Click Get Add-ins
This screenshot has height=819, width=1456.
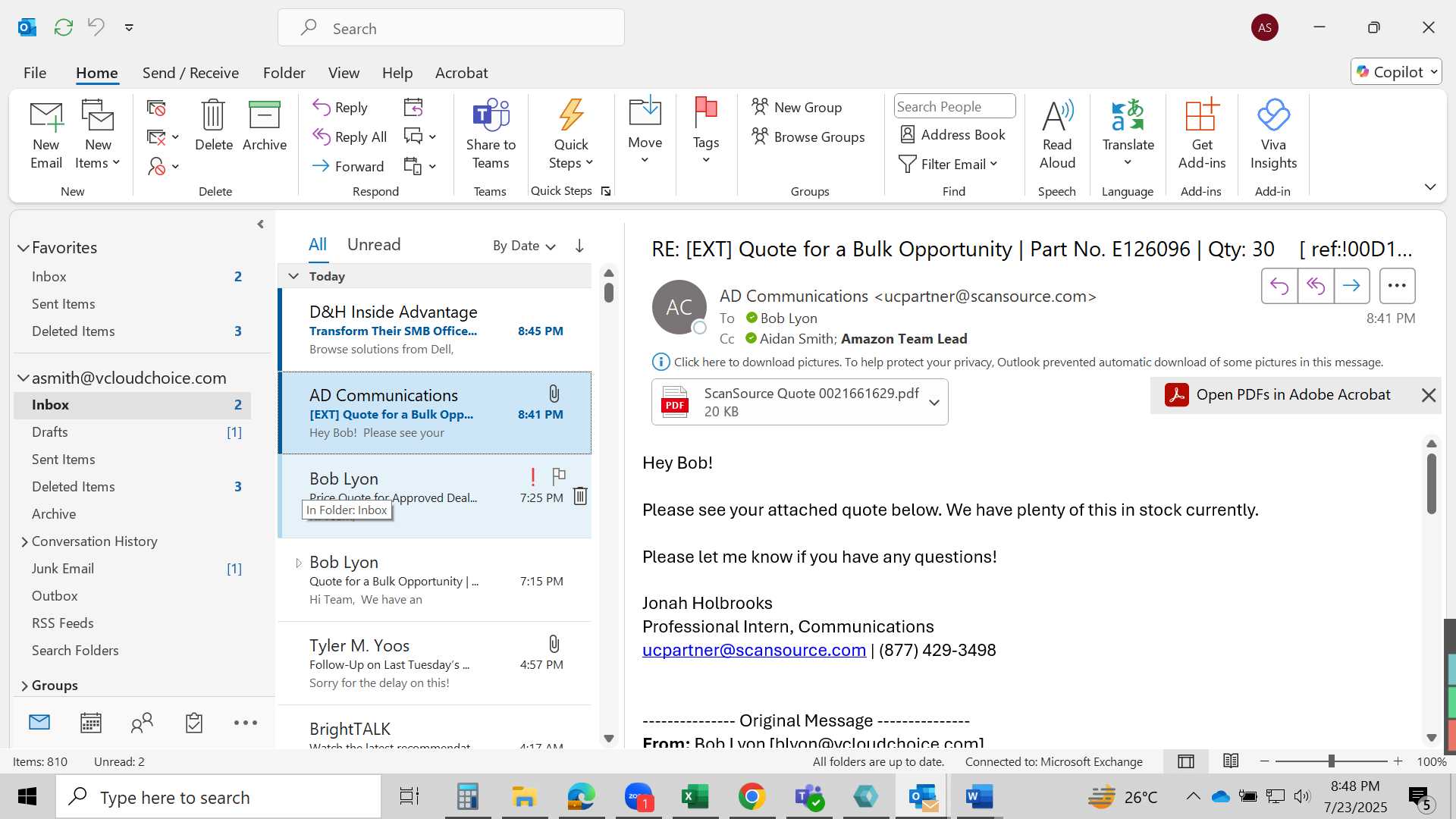point(1201,135)
